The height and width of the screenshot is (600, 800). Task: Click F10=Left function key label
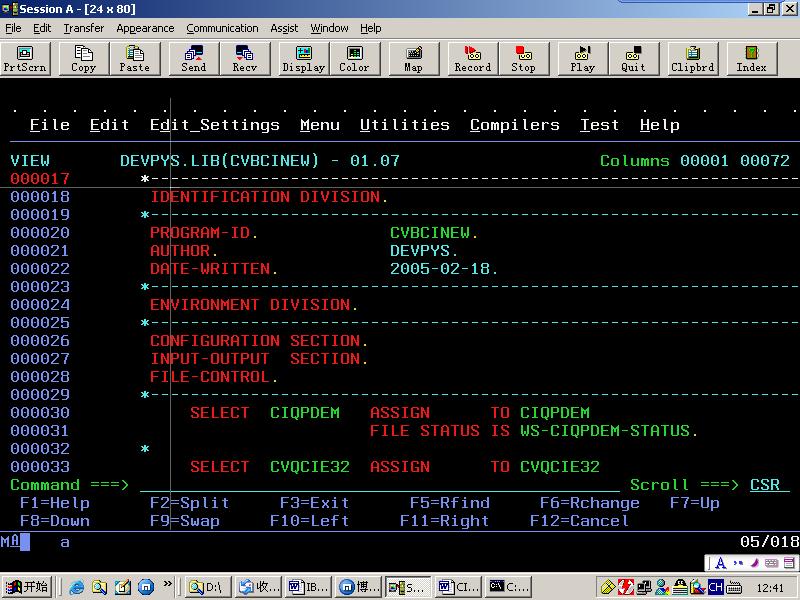309,521
